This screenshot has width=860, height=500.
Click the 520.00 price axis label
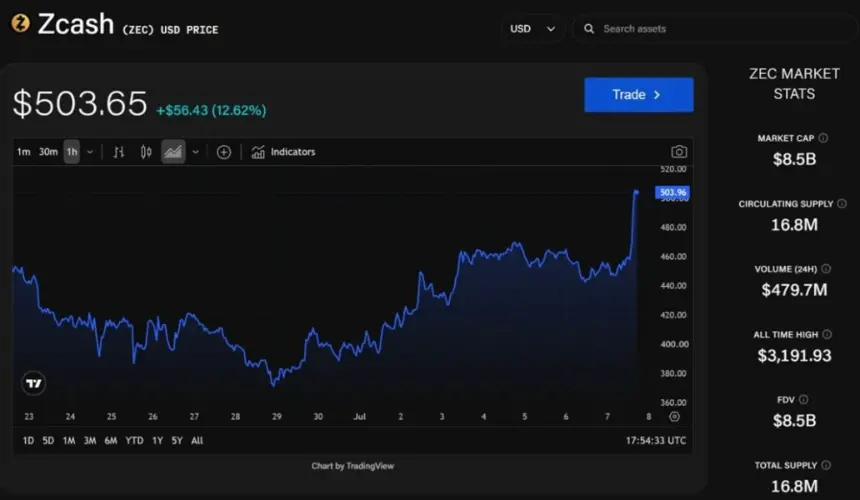coord(673,169)
